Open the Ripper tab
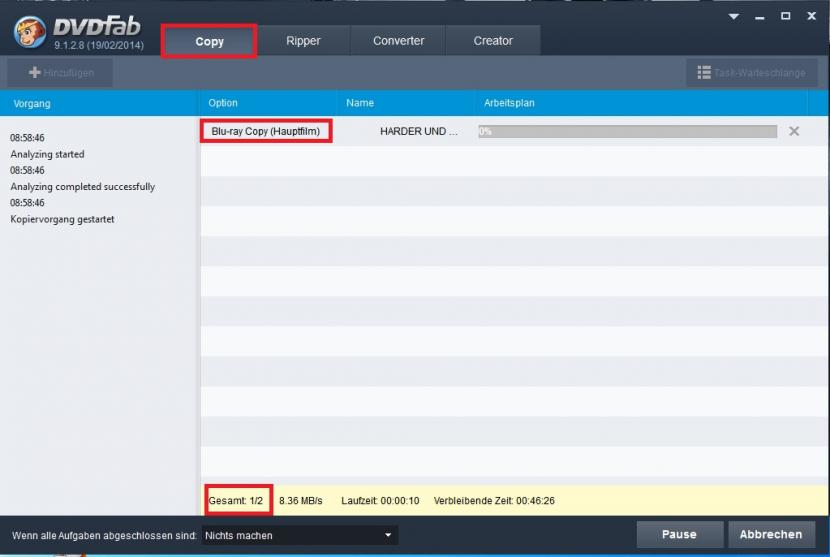Screen dimensions: 830x557 tap(303, 41)
